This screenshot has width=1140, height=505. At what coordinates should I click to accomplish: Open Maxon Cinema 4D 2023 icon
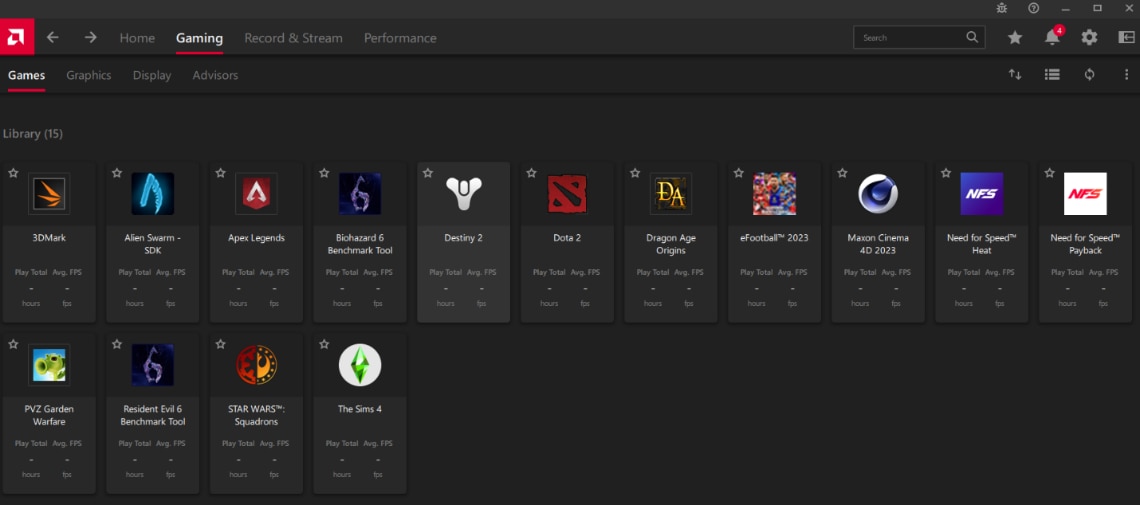[878, 194]
